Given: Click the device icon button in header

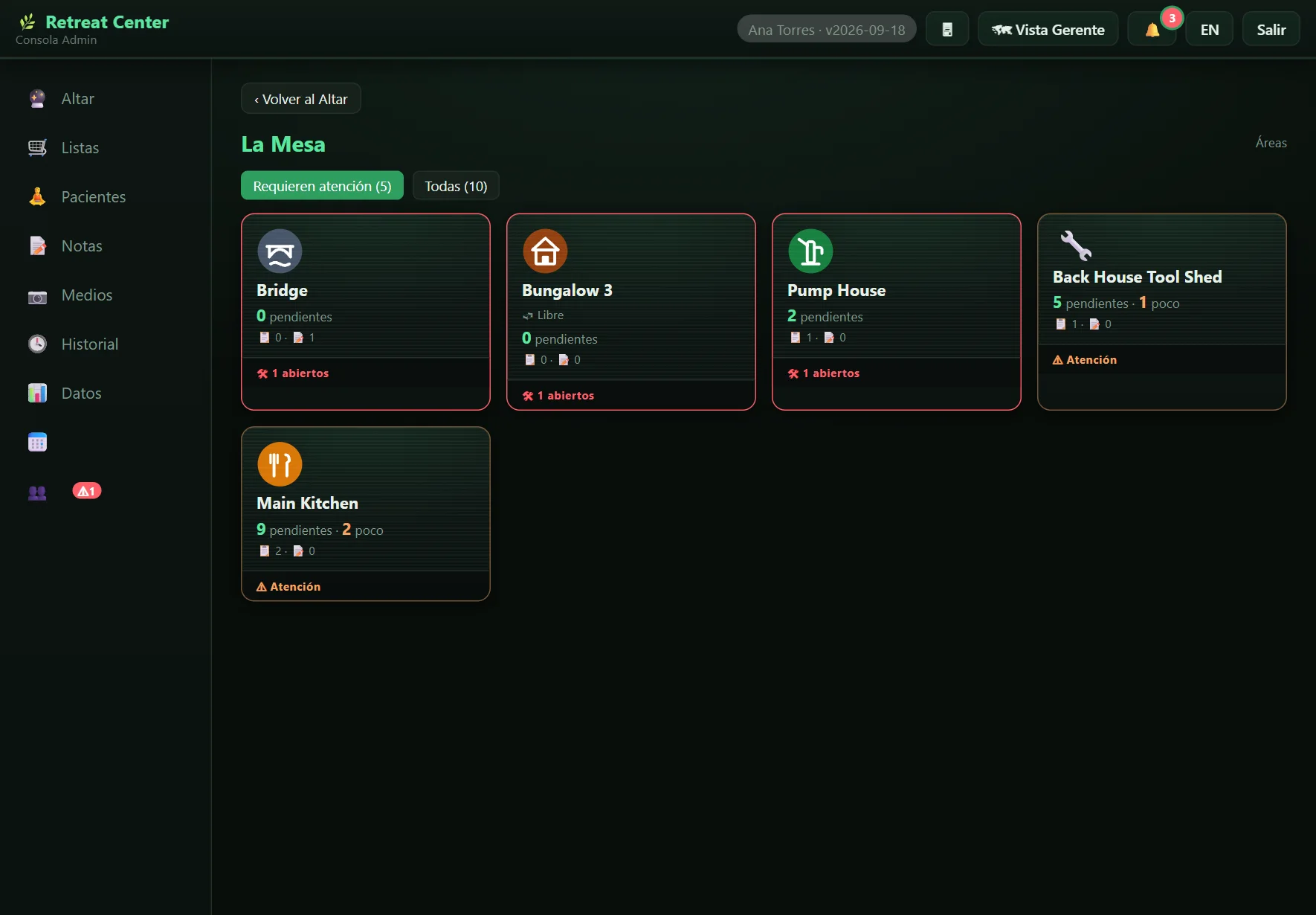Looking at the screenshot, I should pyautogui.click(x=947, y=30).
